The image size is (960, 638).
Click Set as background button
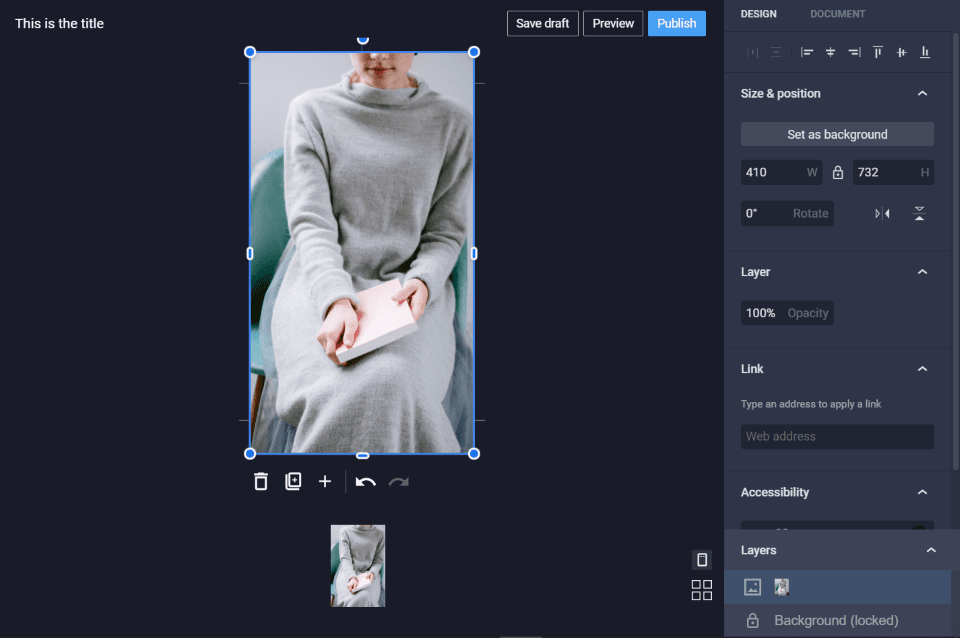[837, 135]
